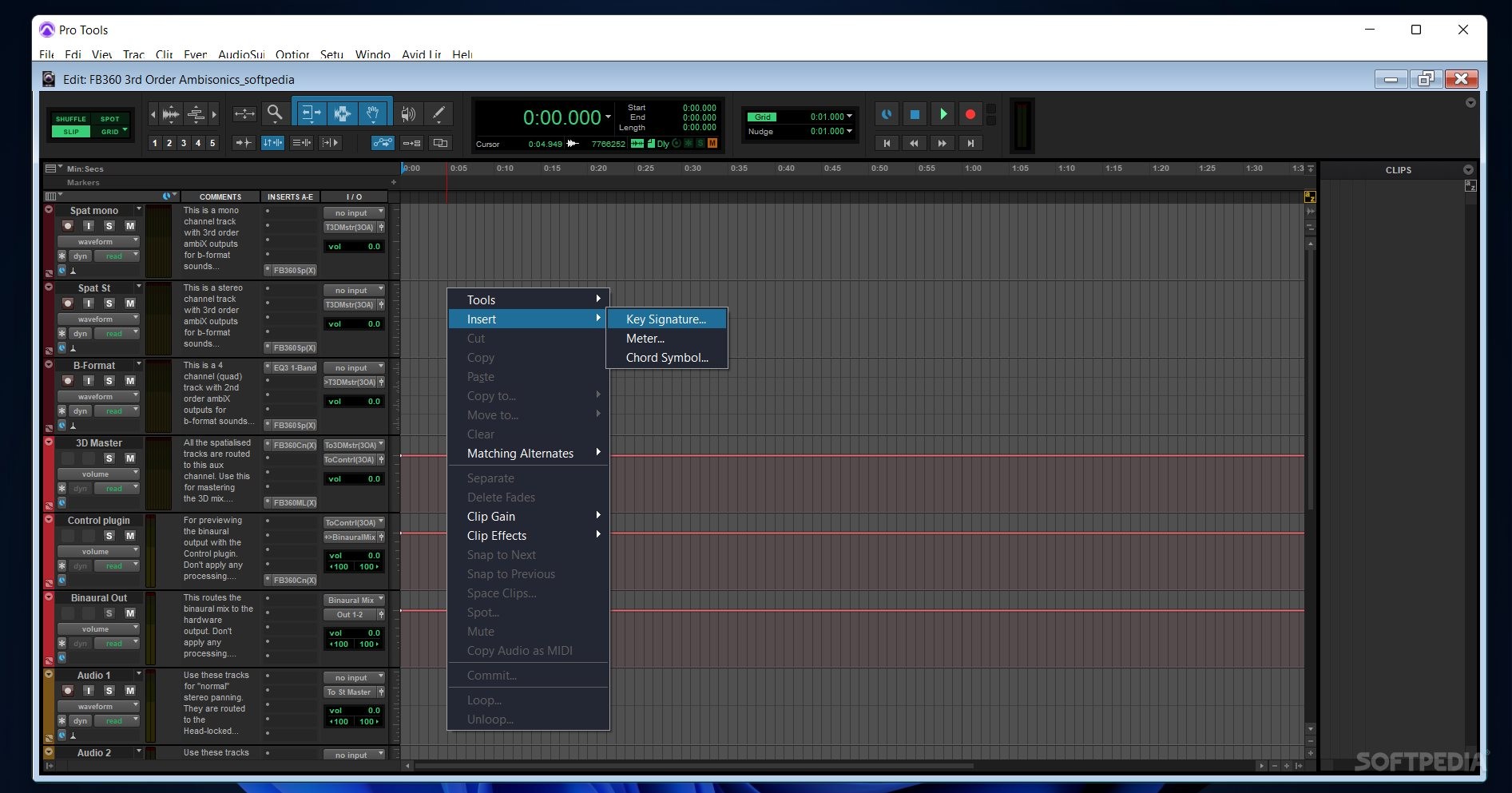Click Spat mono vol 0.0 field

(x=354, y=247)
